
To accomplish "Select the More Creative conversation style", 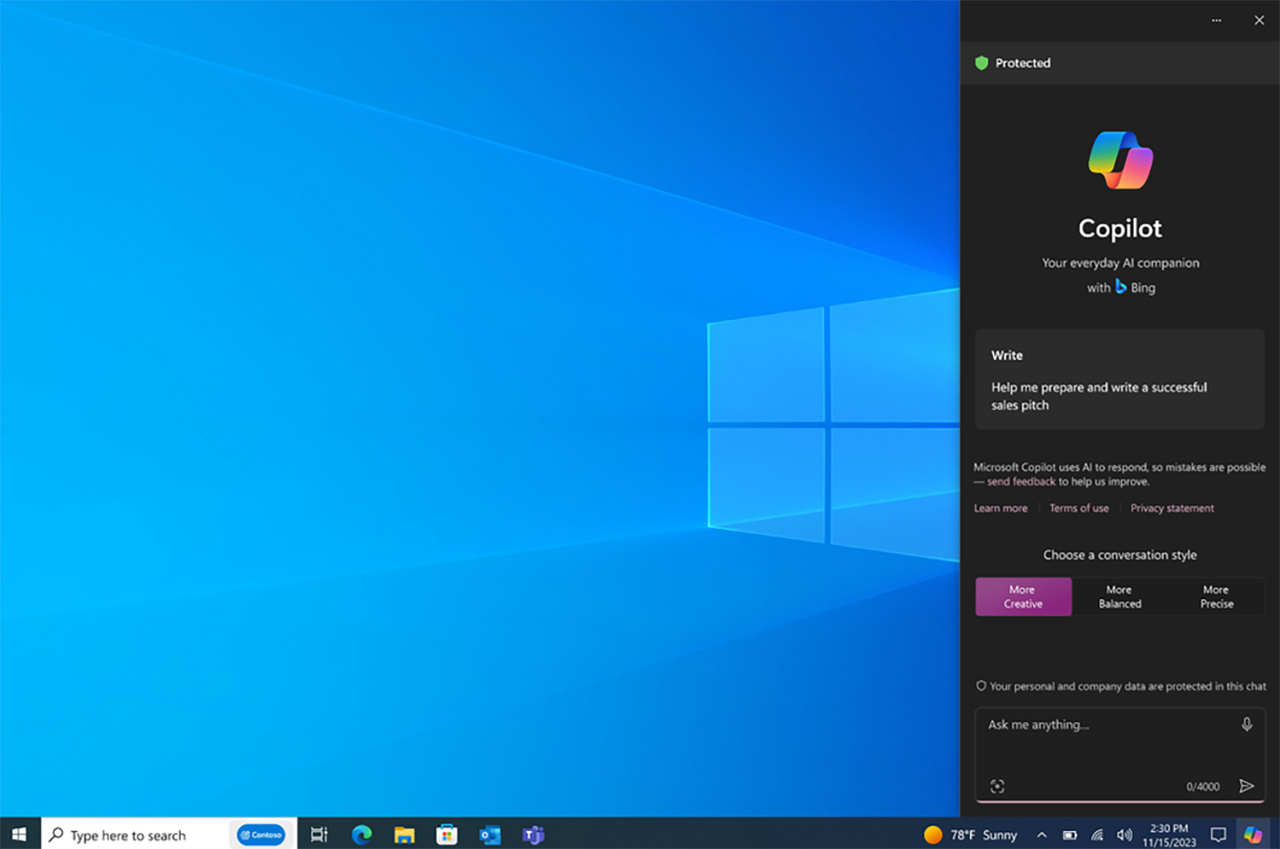I will 1023,596.
